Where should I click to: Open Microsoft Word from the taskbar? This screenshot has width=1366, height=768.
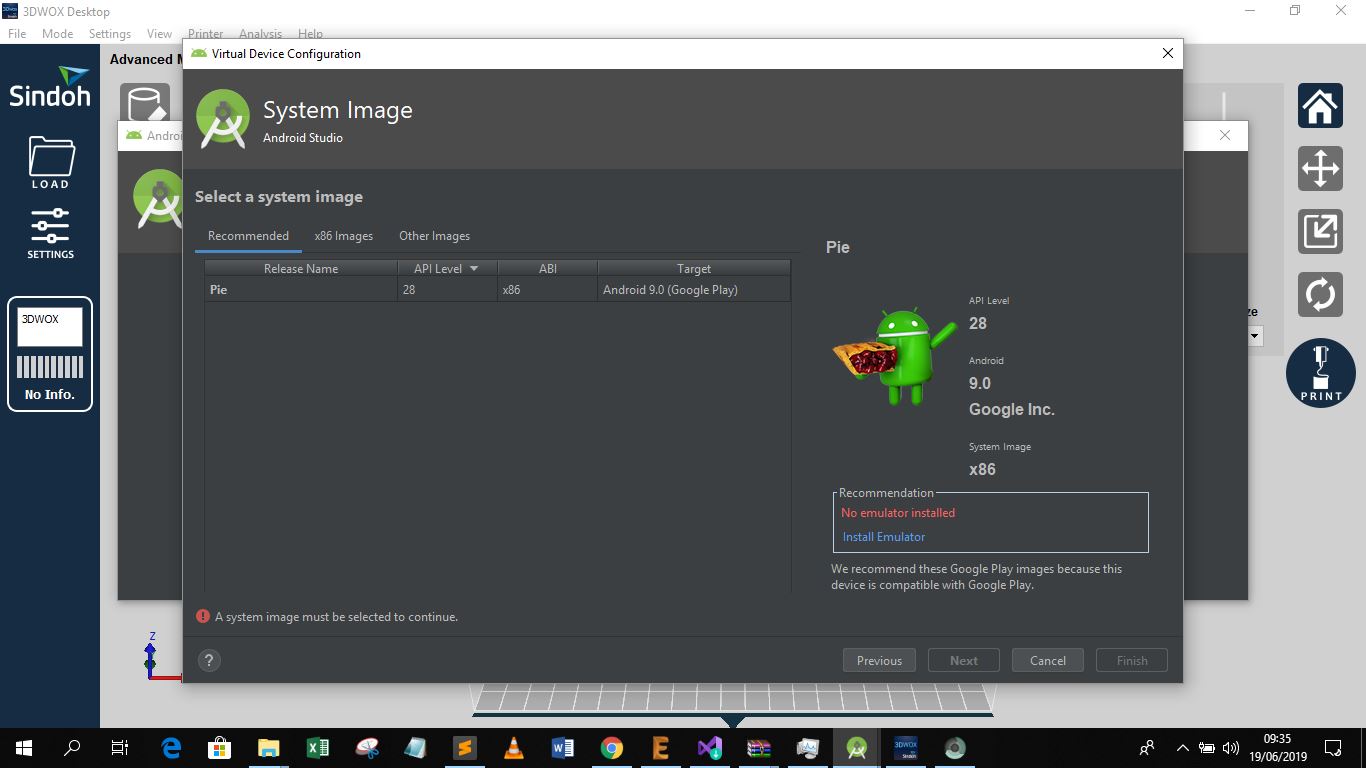coord(562,748)
